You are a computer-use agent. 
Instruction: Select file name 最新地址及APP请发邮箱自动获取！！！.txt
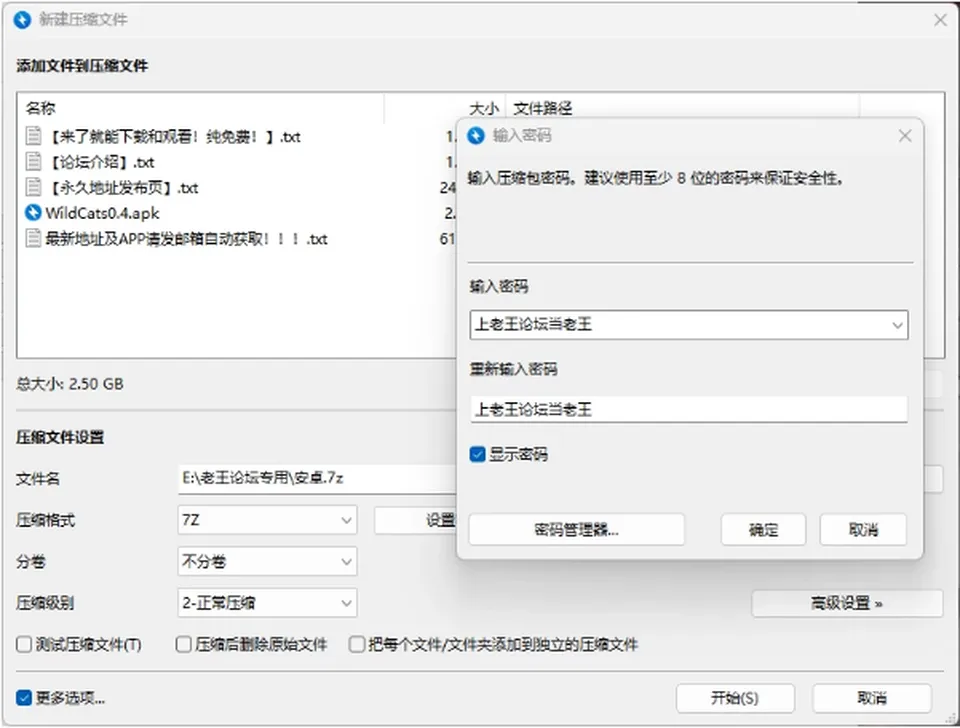pos(186,238)
